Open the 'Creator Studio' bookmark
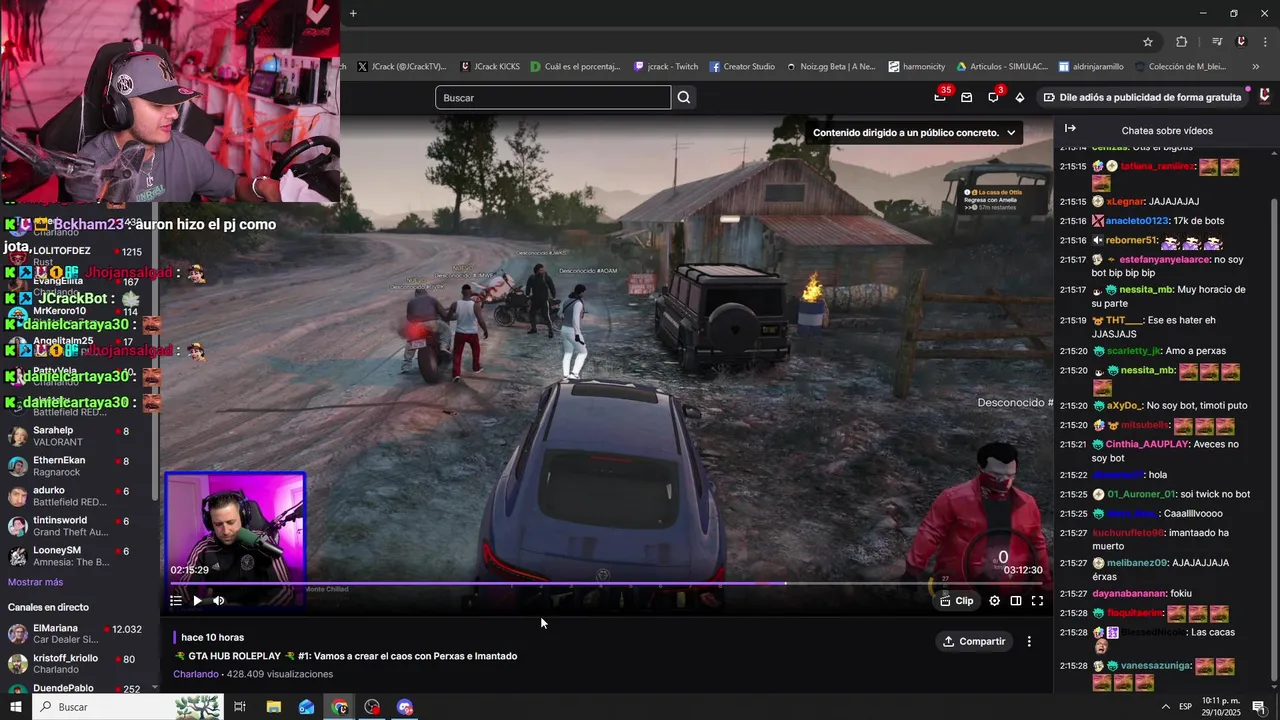The height and width of the screenshot is (720, 1280). coord(742,67)
